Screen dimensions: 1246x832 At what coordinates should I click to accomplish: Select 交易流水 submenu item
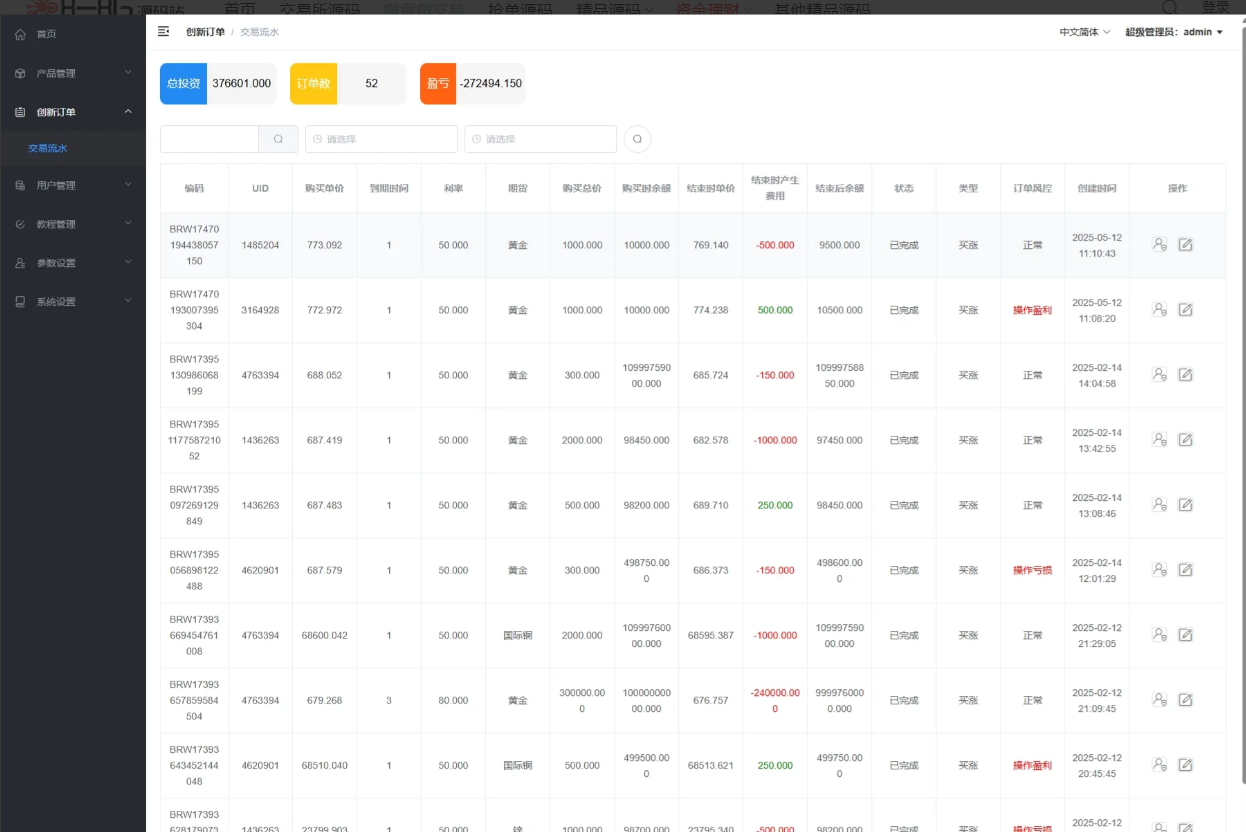coord(48,148)
